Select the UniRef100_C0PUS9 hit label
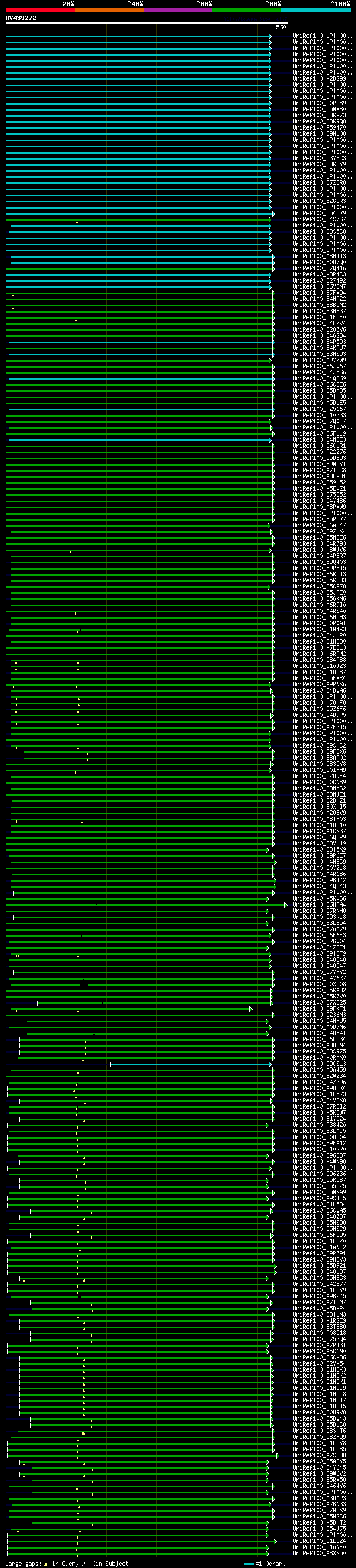 [319, 103]
